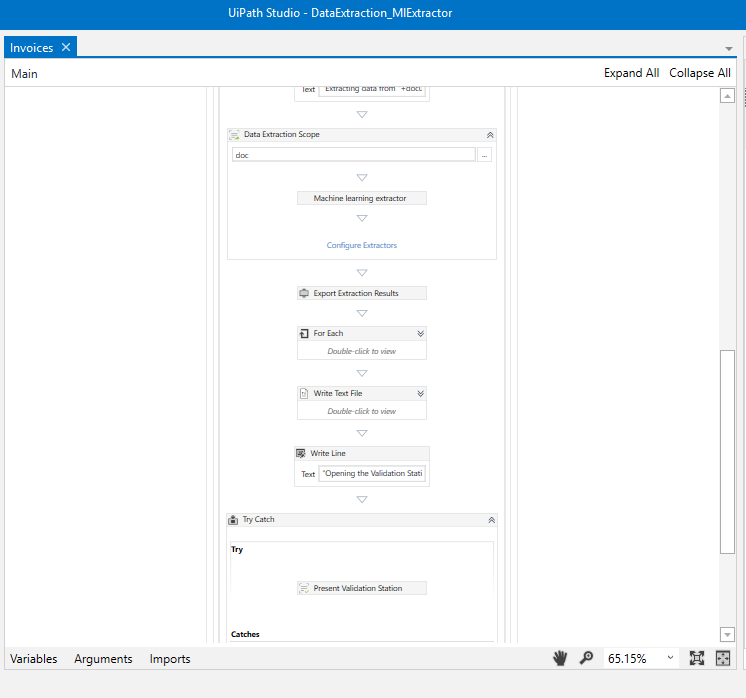Click Collapse All
The height and width of the screenshot is (698, 746).
(699, 73)
